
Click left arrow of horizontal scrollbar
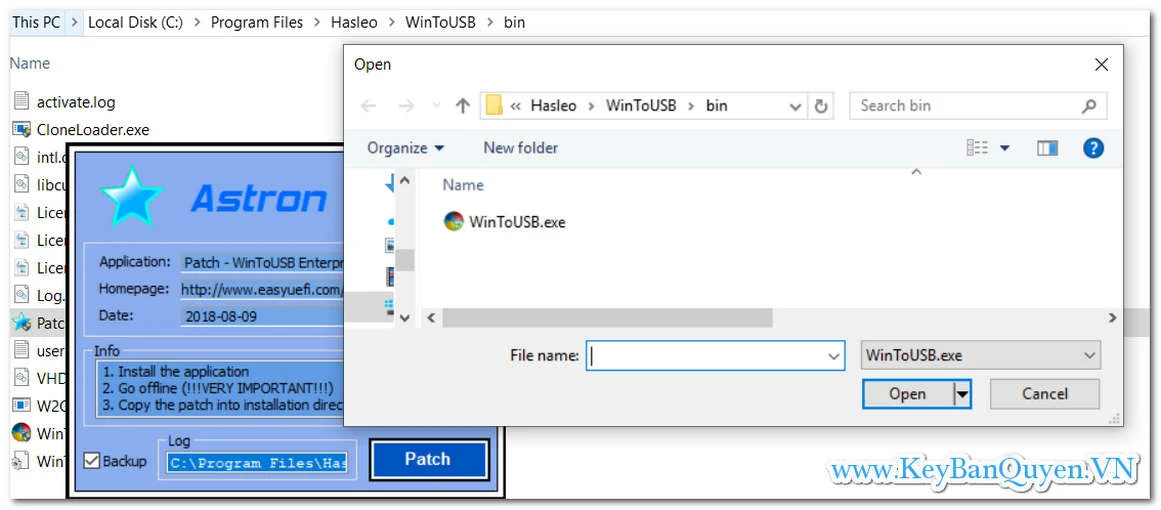(x=429, y=318)
